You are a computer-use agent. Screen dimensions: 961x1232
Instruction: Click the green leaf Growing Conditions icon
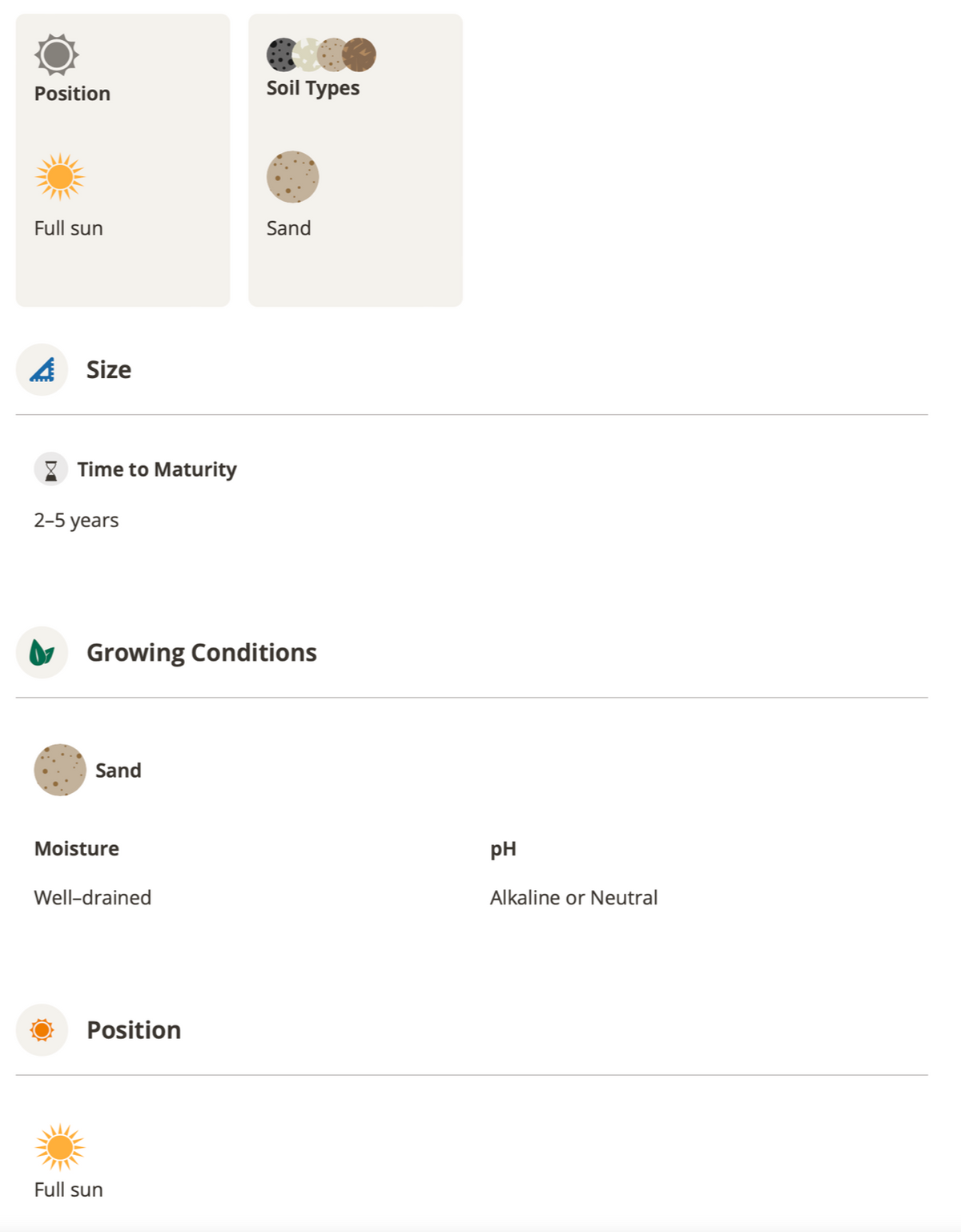[x=42, y=652]
